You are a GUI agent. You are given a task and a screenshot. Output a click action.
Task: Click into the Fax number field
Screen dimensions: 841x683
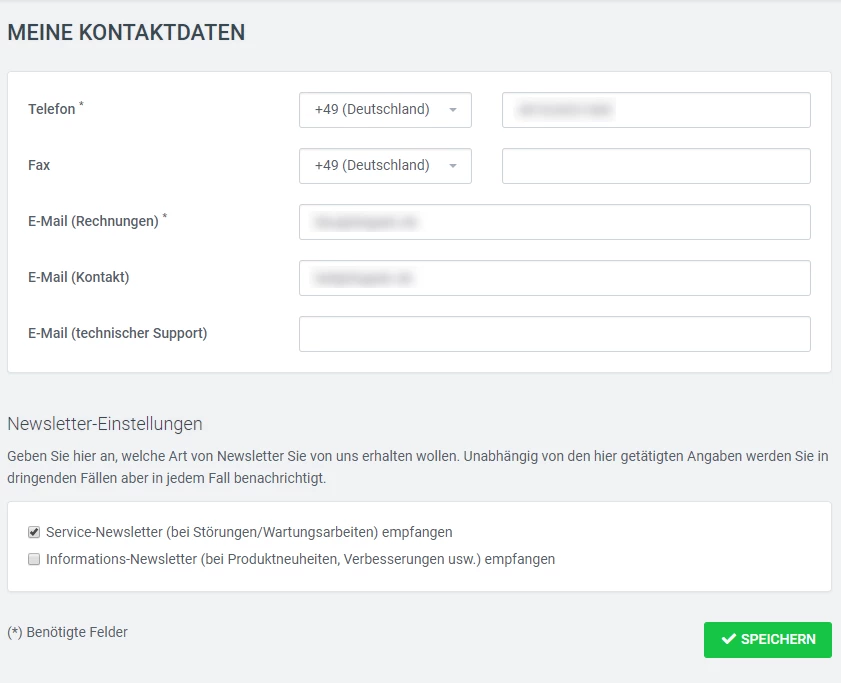656,166
